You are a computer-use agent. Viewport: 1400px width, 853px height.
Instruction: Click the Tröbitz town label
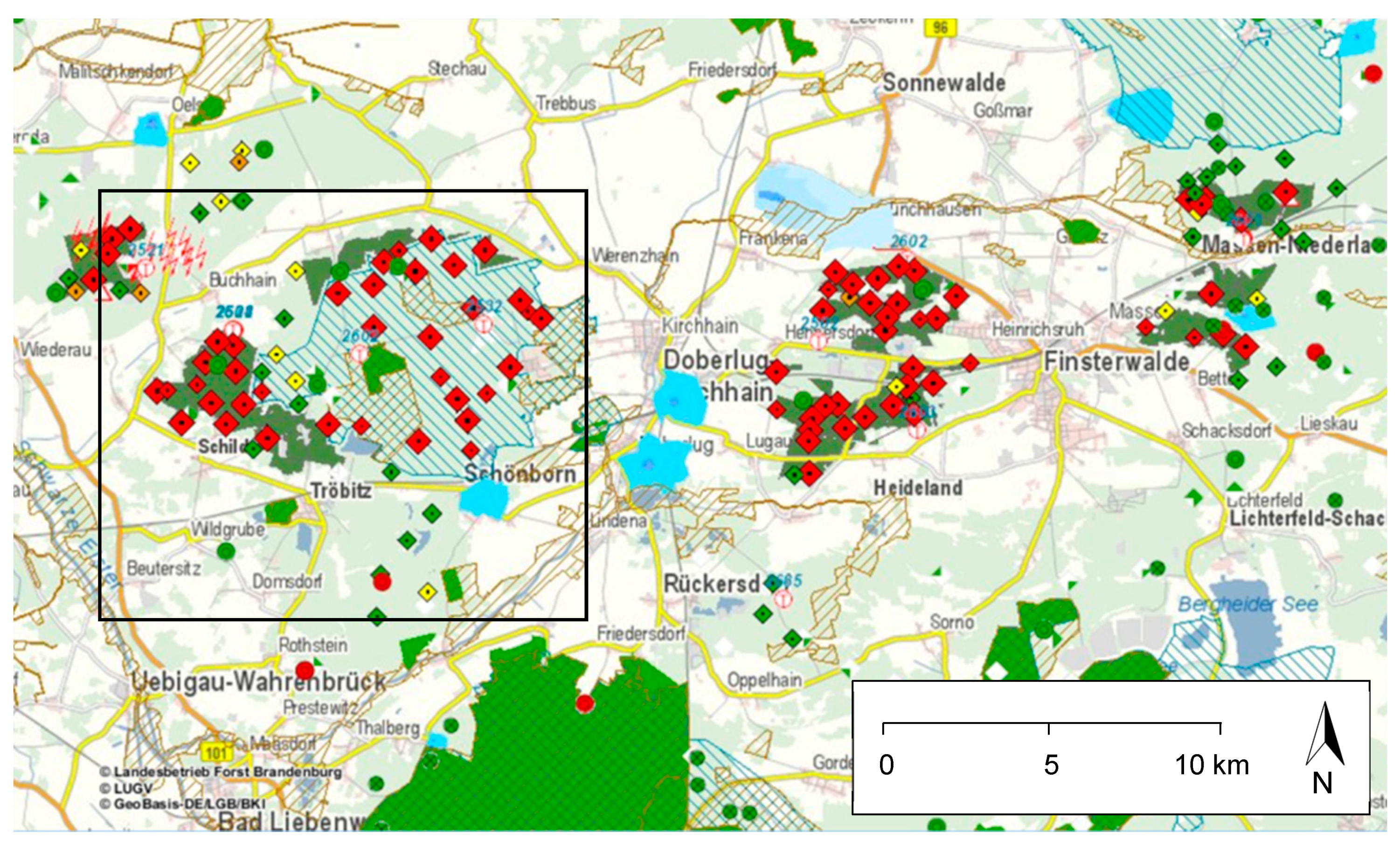[x=341, y=490]
